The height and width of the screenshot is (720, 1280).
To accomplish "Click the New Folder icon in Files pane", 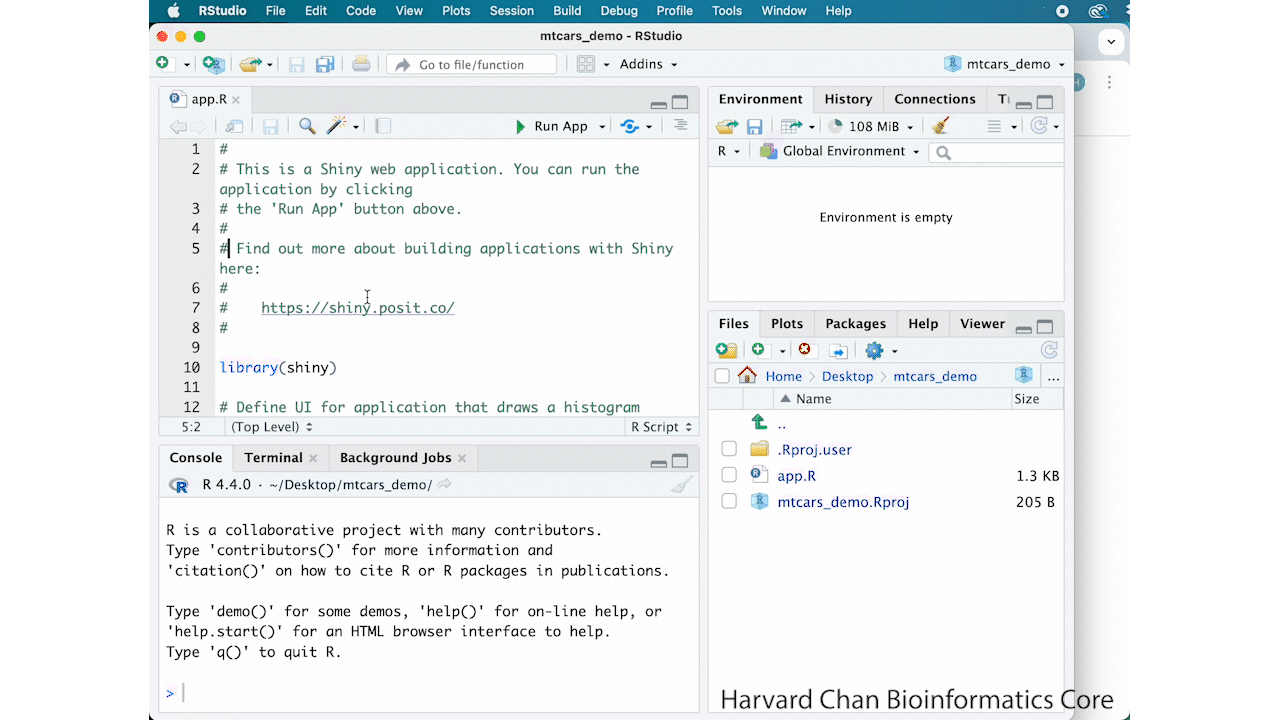I will click(727, 350).
